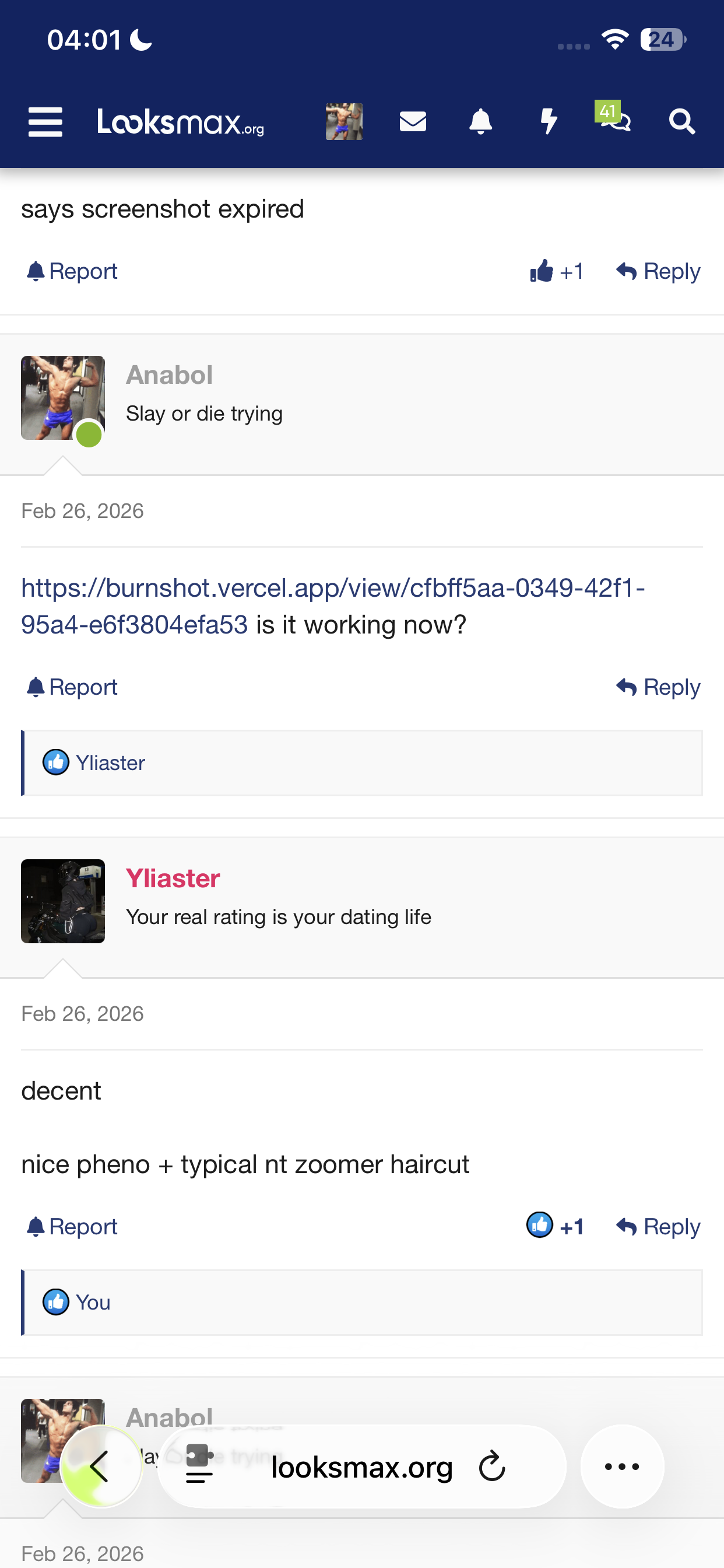The height and width of the screenshot is (1568, 724).
Task: Go to Looksmax.org home via logo
Action: (181, 122)
